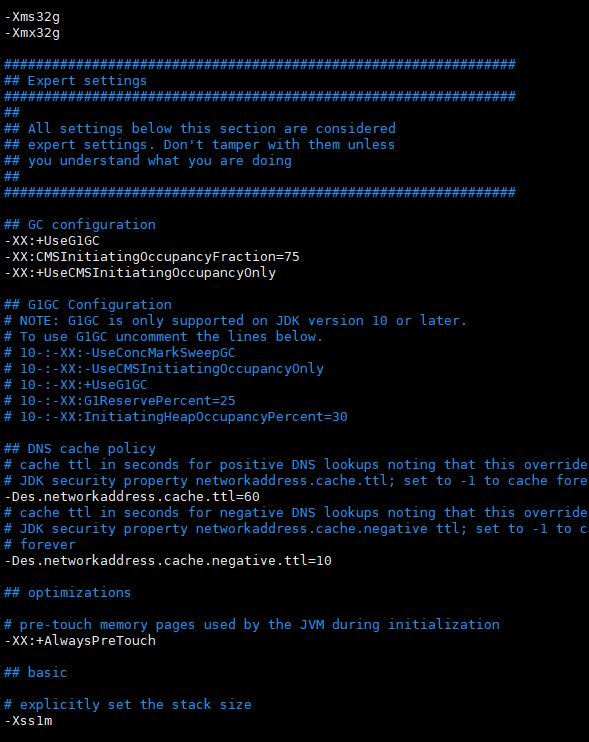Click commented InitiatingHeapOccupancyPercent=30 line
This screenshot has height=742, width=589.
pyautogui.click(x=176, y=417)
